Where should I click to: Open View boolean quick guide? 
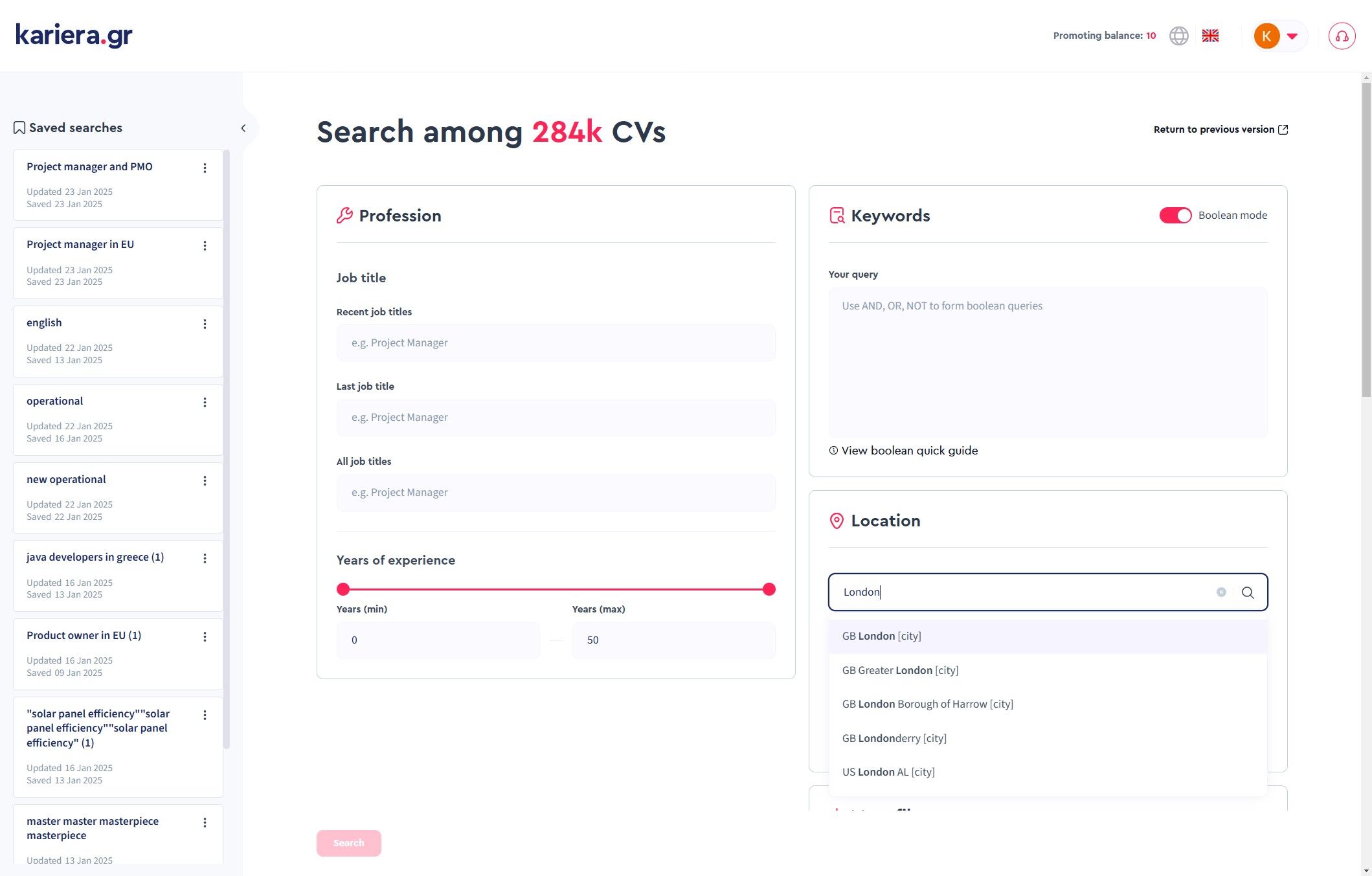pyautogui.click(x=909, y=451)
